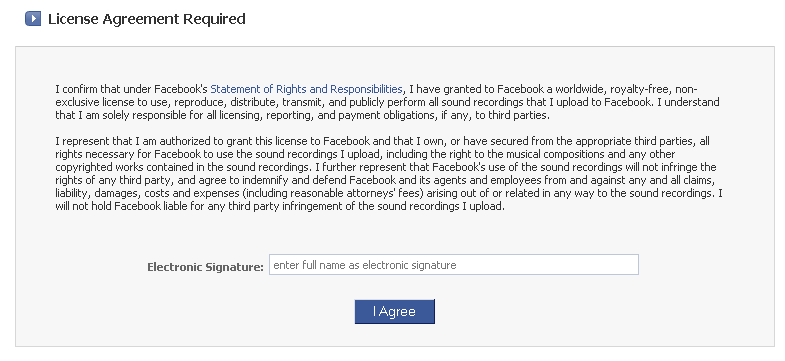The width and height of the screenshot is (785, 361).
Task: Click the paragraph starting with "I represent that"
Action: click(388, 174)
